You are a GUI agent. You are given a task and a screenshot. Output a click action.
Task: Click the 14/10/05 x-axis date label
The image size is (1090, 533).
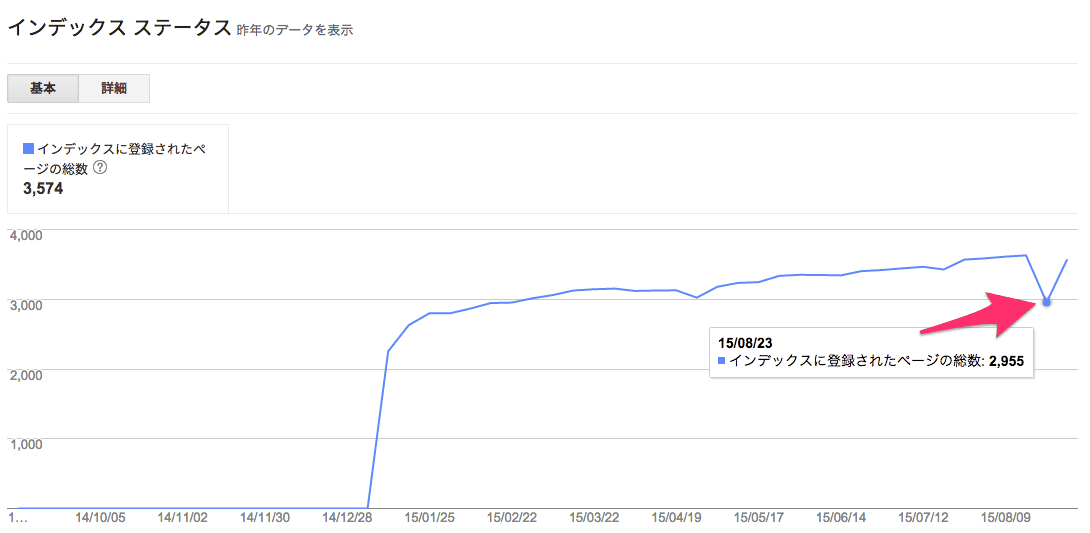[x=100, y=518]
